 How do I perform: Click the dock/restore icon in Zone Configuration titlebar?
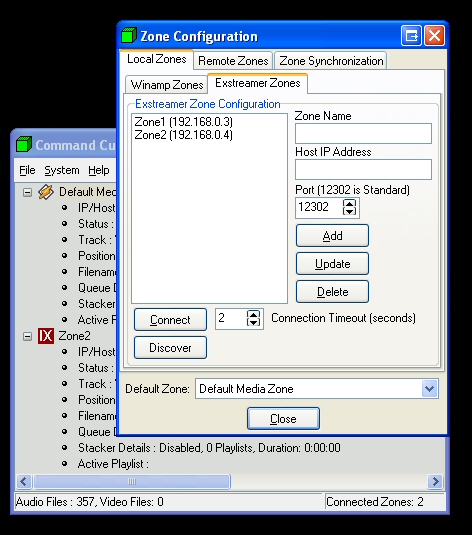[x=411, y=35]
